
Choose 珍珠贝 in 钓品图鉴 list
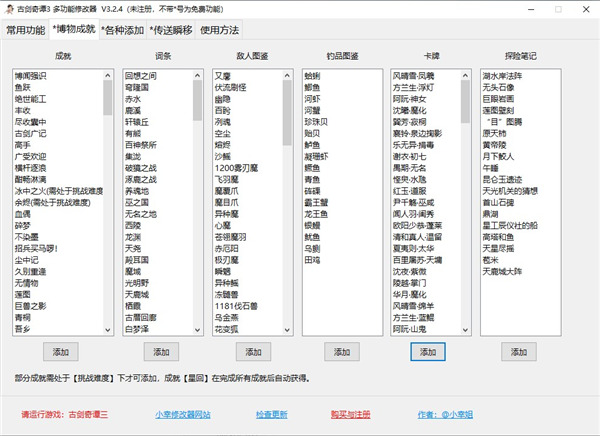[x=316, y=122]
